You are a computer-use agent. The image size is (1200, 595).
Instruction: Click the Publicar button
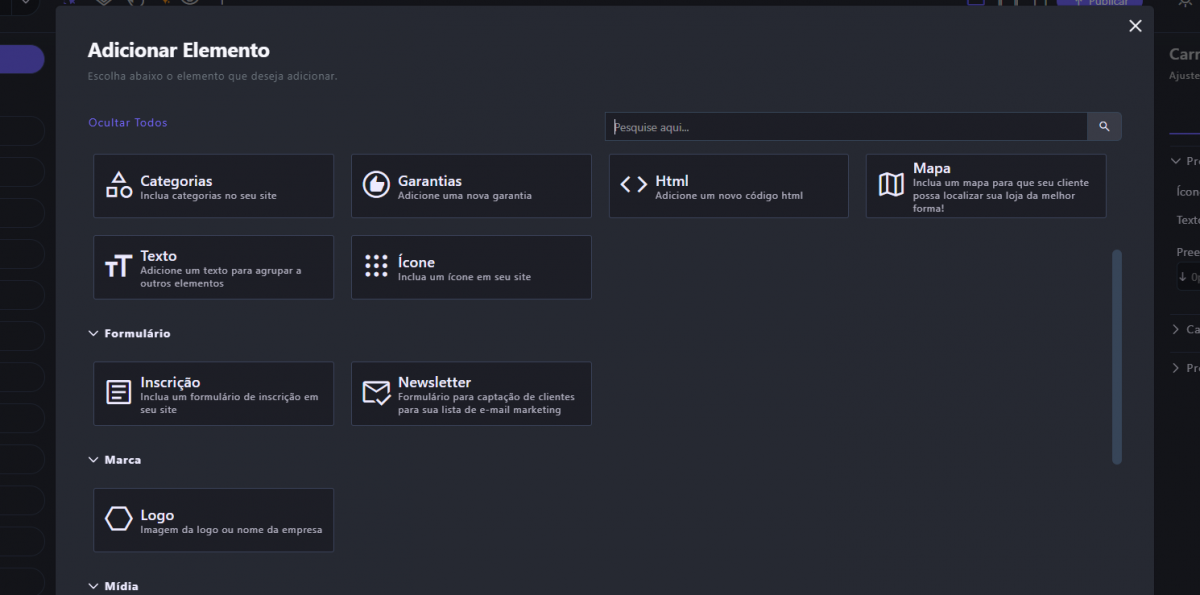pyautogui.click(x=1099, y=3)
